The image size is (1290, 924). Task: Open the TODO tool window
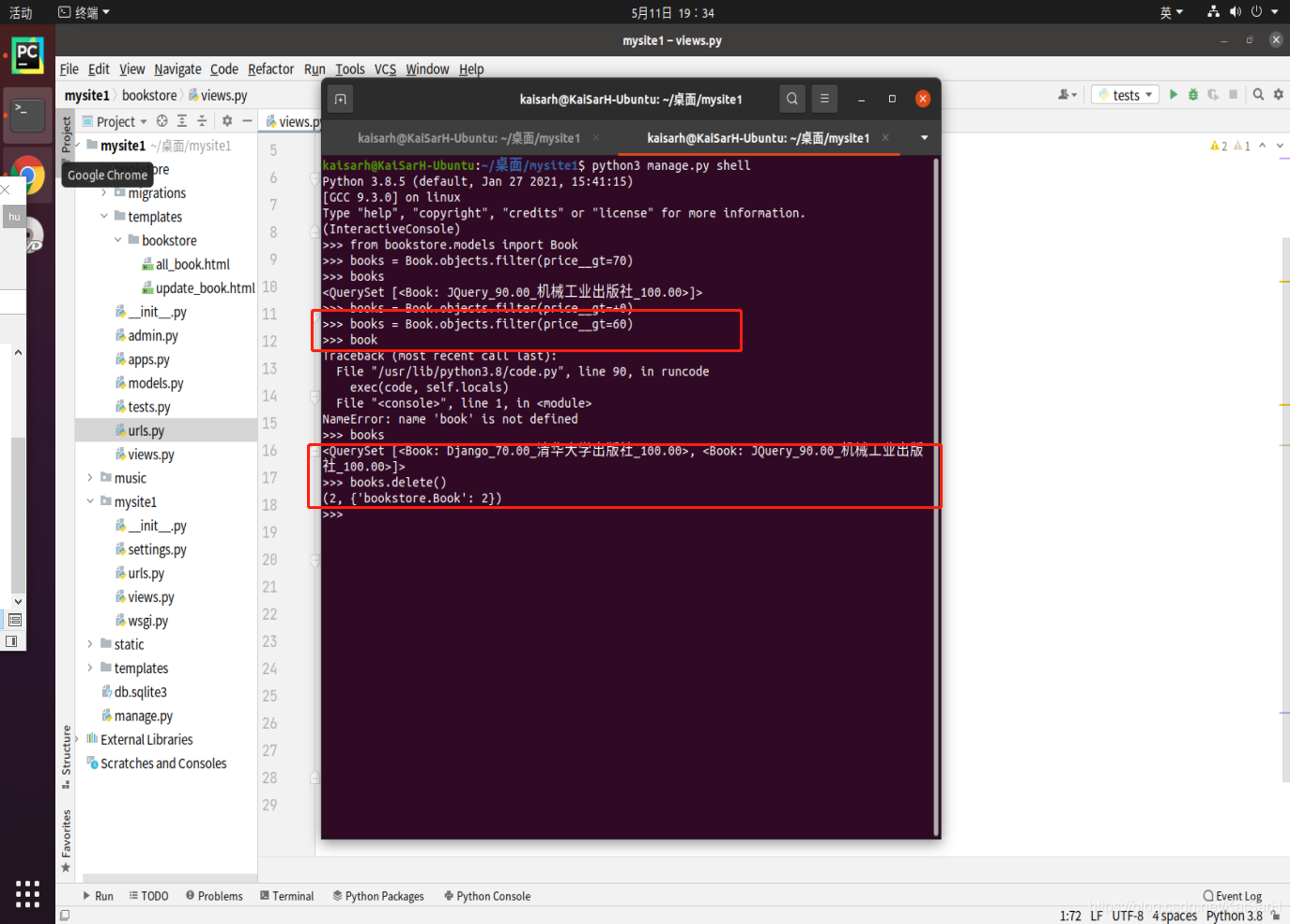(148, 896)
